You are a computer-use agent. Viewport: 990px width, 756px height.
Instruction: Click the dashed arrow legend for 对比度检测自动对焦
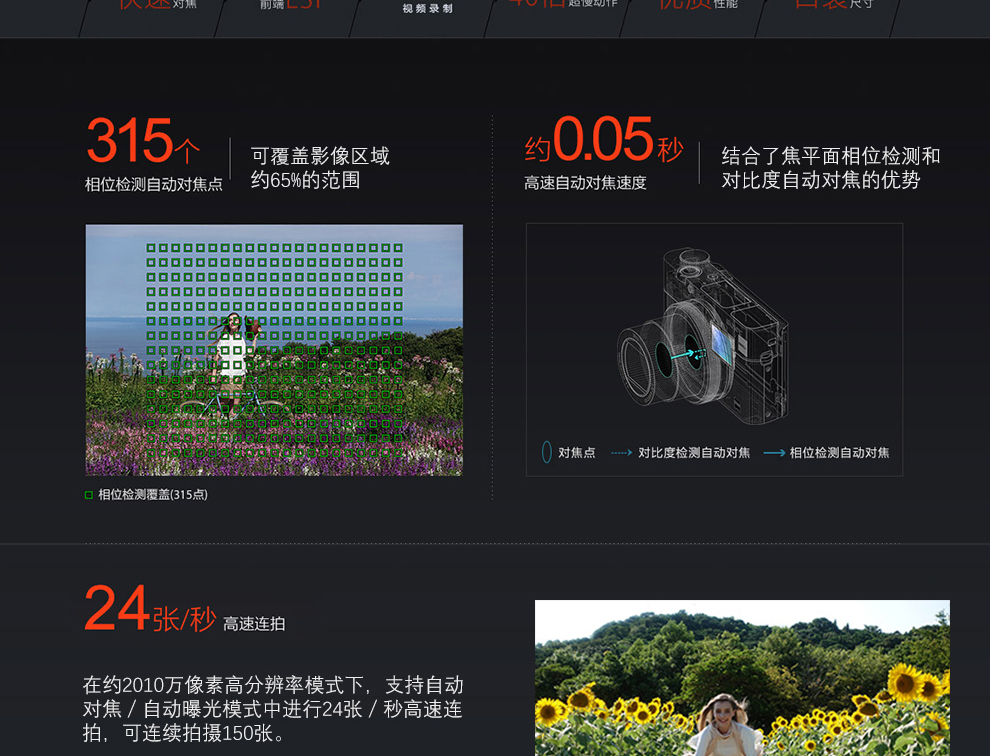click(621, 453)
